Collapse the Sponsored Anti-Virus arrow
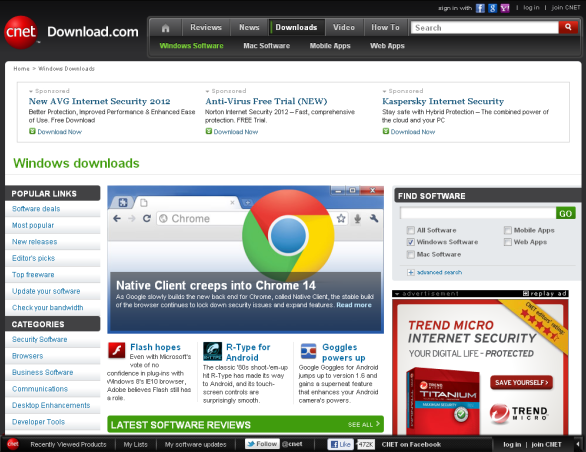This screenshot has height=452, width=586. click(207, 91)
